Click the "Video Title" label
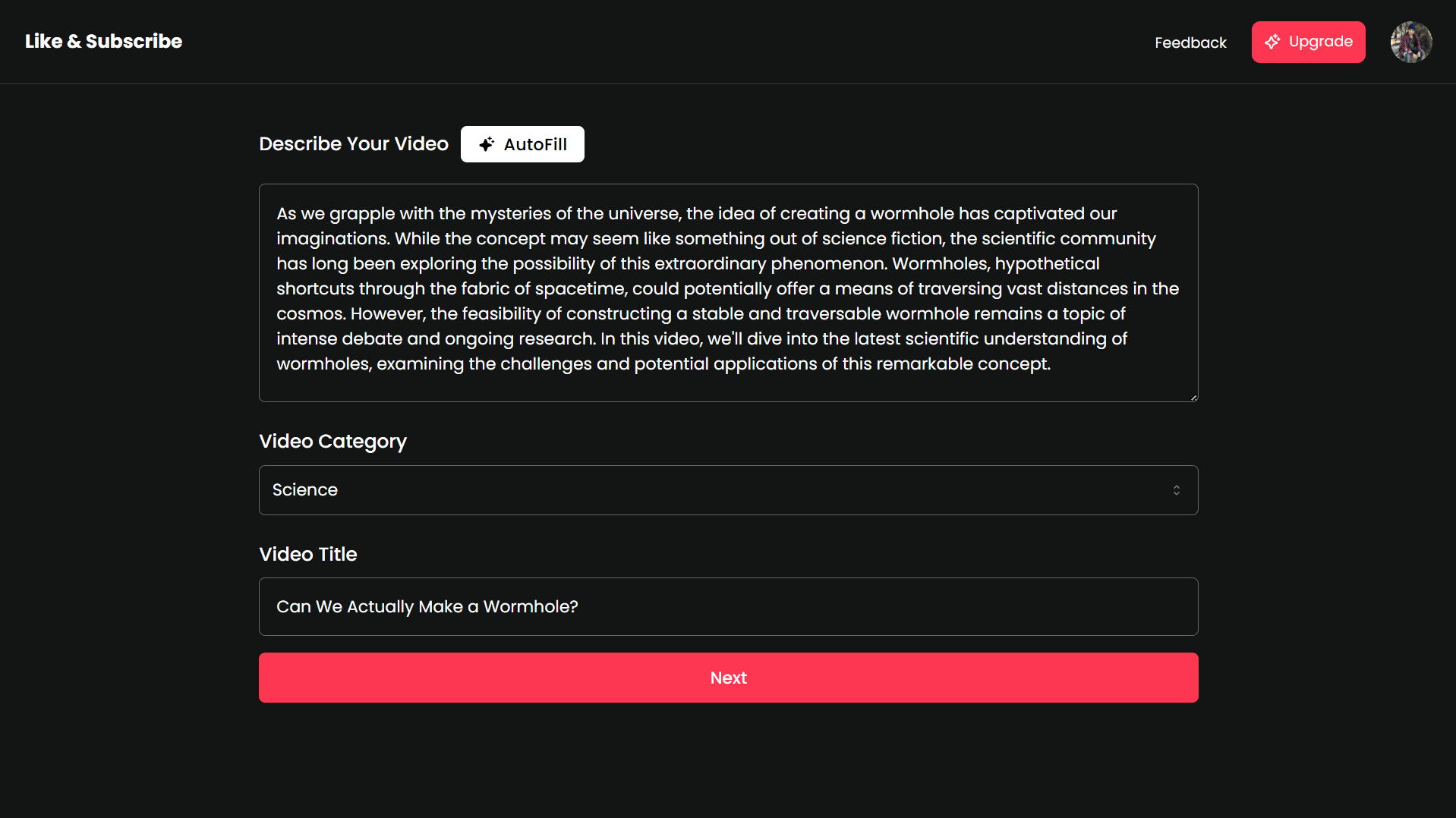This screenshot has height=818, width=1456. point(307,554)
